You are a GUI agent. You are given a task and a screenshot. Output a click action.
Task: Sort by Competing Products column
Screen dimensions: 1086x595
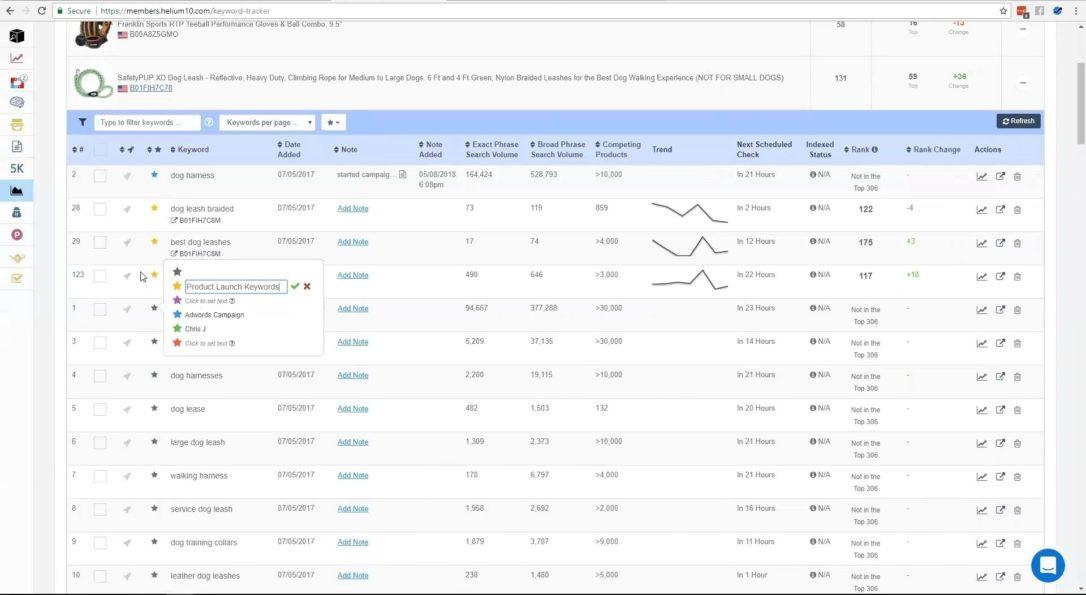(618, 150)
